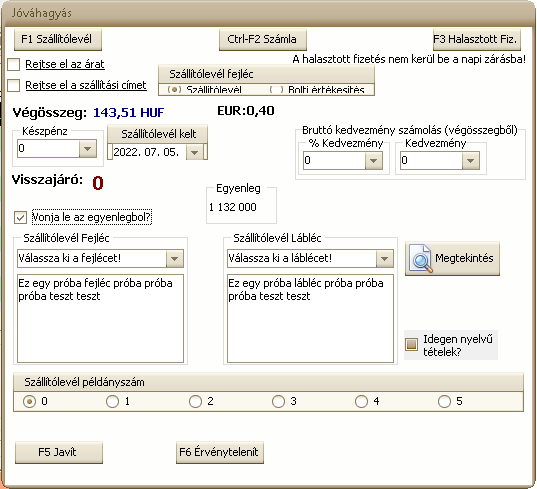537x489 pixels.
Task: Click F6 Érvénytelenít button
Action: tap(220, 452)
